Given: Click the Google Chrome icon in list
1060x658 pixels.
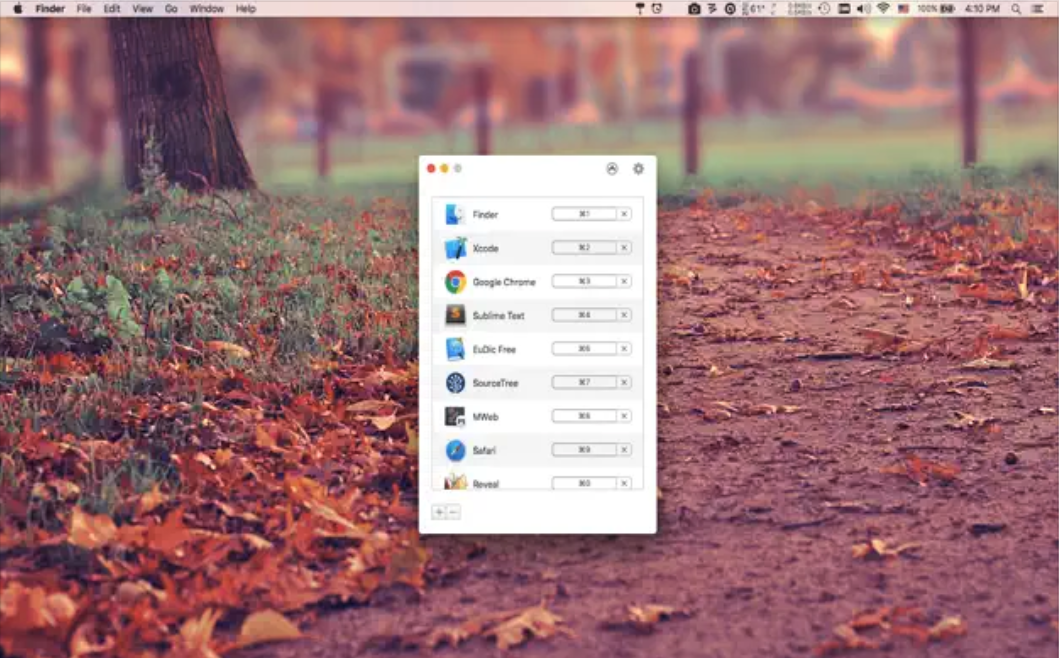Looking at the screenshot, I should 455,282.
